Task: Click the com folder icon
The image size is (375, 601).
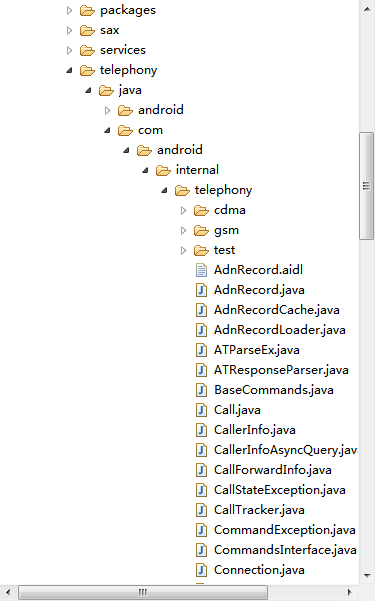Action: pos(125,131)
